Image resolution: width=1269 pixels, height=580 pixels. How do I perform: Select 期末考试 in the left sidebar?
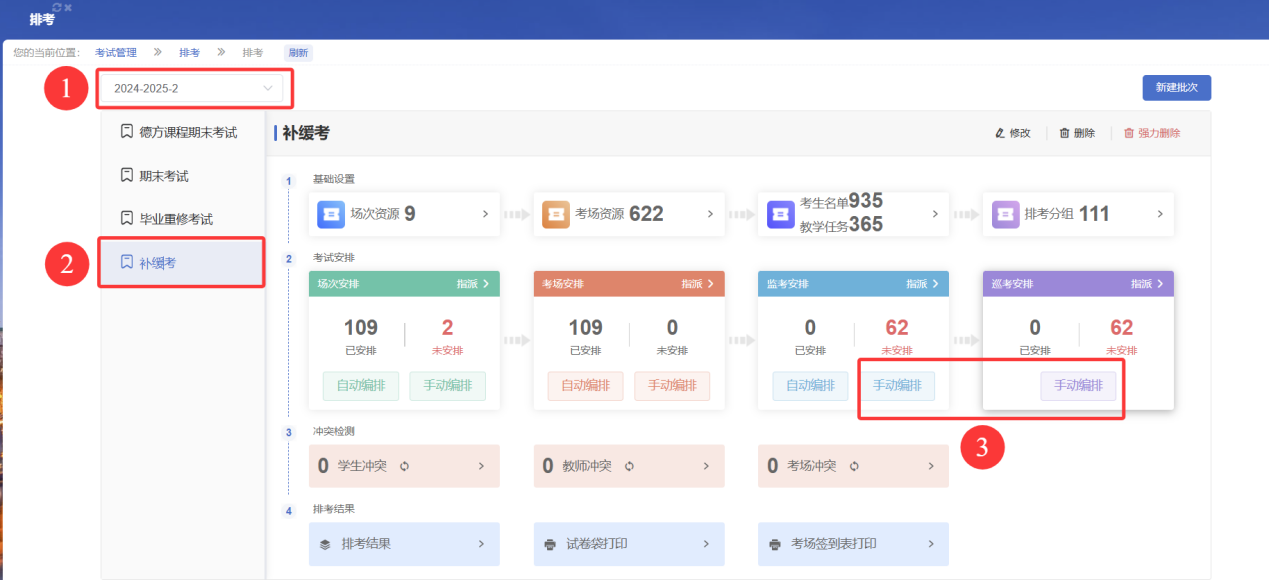163,176
